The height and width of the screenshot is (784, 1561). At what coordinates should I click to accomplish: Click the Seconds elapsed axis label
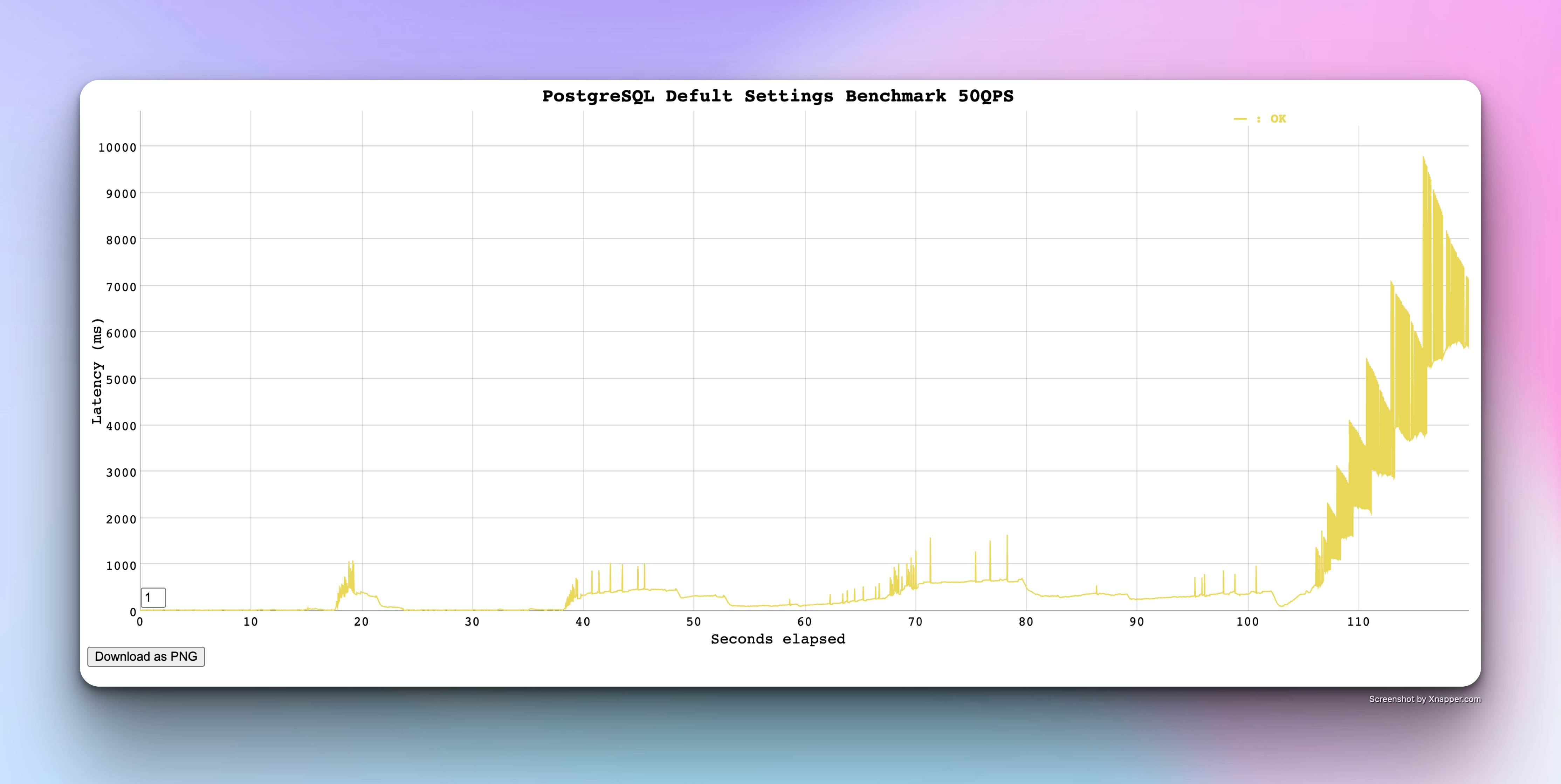pyautogui.click(x=777, y=639)
